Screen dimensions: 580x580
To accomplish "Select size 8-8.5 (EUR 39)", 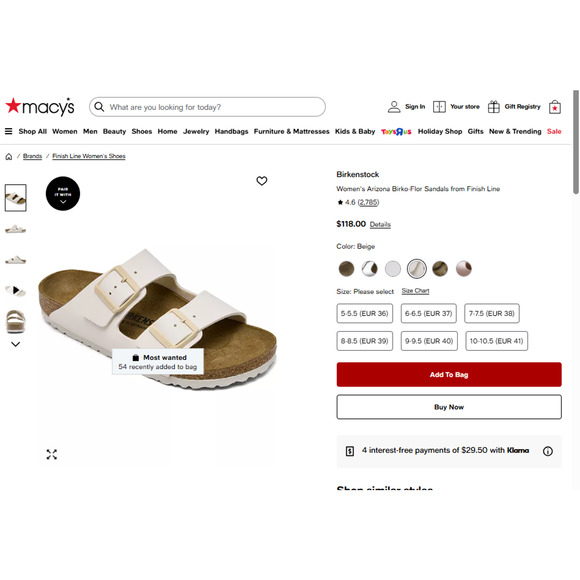I will tap(364, 341).
